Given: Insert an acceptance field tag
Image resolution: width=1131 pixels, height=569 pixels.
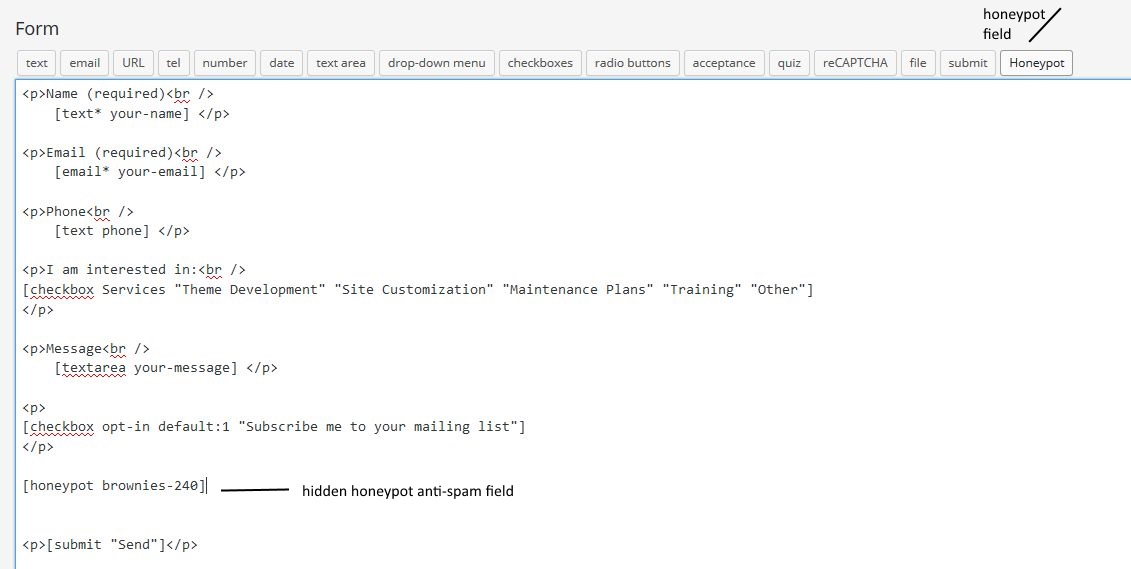Looking at the screenshot, I should 723,63.
